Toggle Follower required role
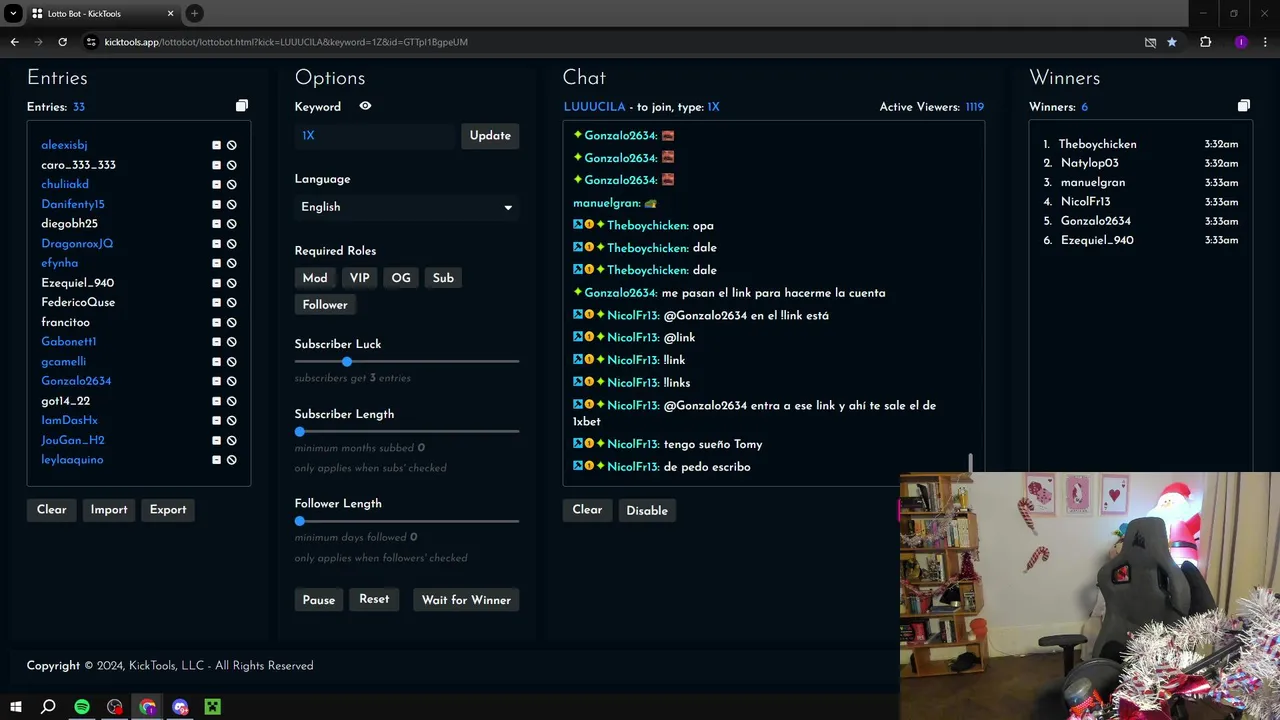 [325, 305]
